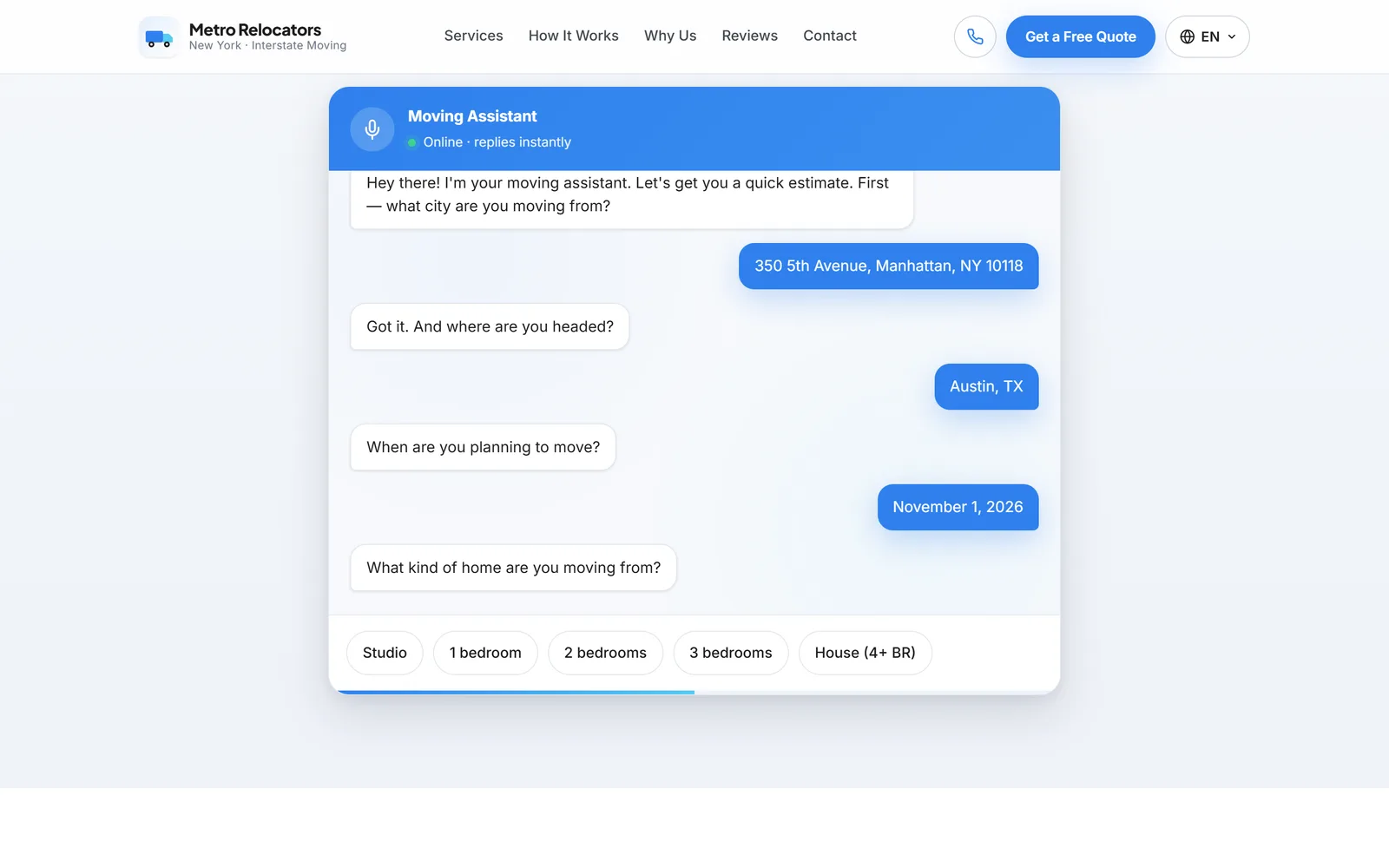This screenshot has width=1389, height=868.
Task: Click 'What kind of home' question bubble
Action: (x=513, y=568)
